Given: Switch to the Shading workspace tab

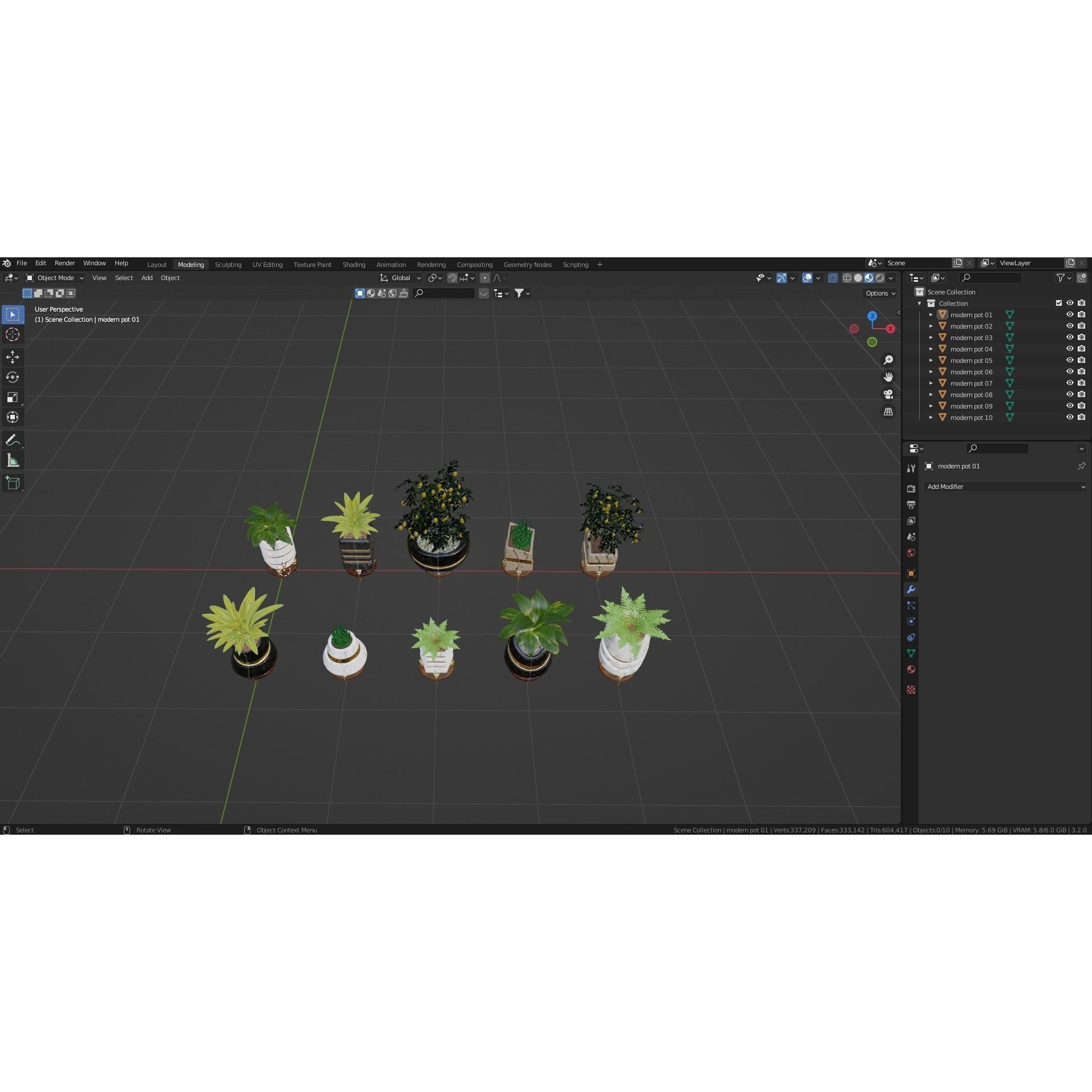Looking at the screenshot, I should [x=354, y=264].
